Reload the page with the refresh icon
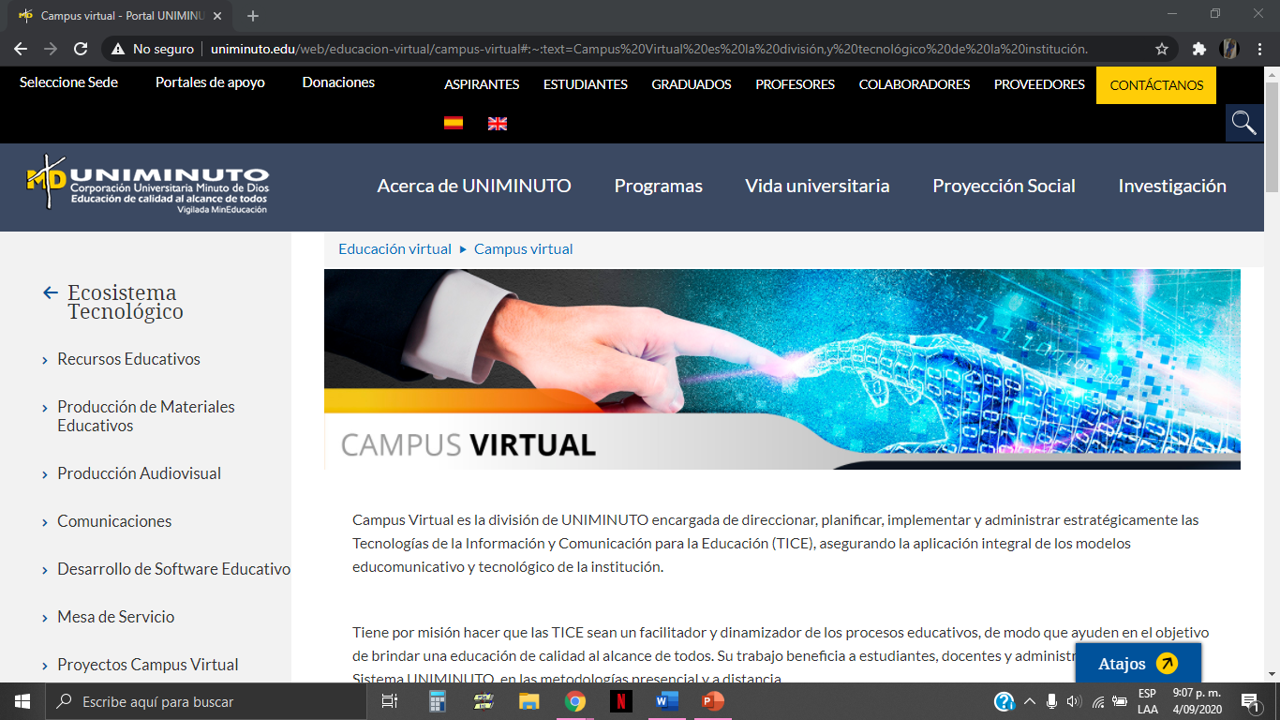Viewport: 1280px width, 720px height. pos(81,48)
